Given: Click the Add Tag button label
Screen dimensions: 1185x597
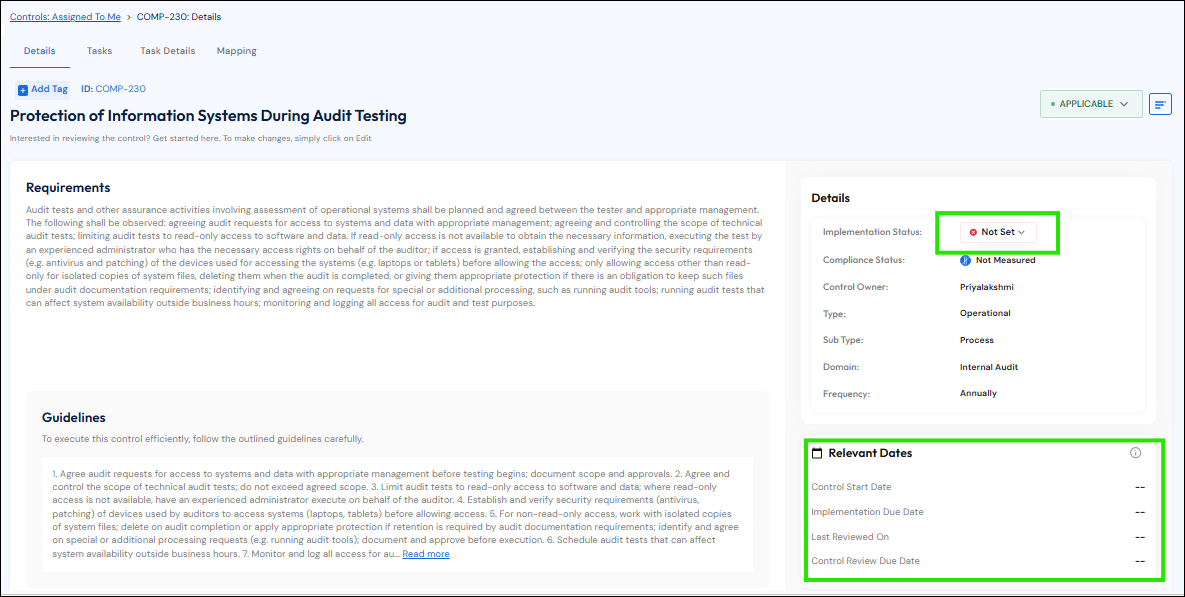Looking at the screenshot, I should pyautogui.click(x=49, y=89).
